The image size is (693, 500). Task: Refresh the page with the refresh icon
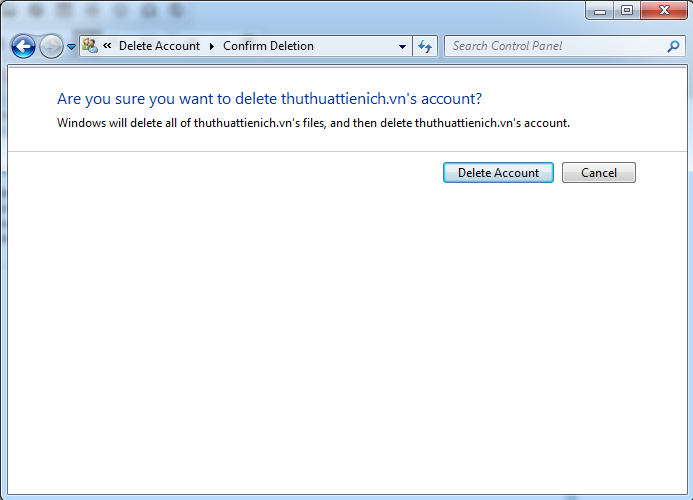(x=425, y=46)
